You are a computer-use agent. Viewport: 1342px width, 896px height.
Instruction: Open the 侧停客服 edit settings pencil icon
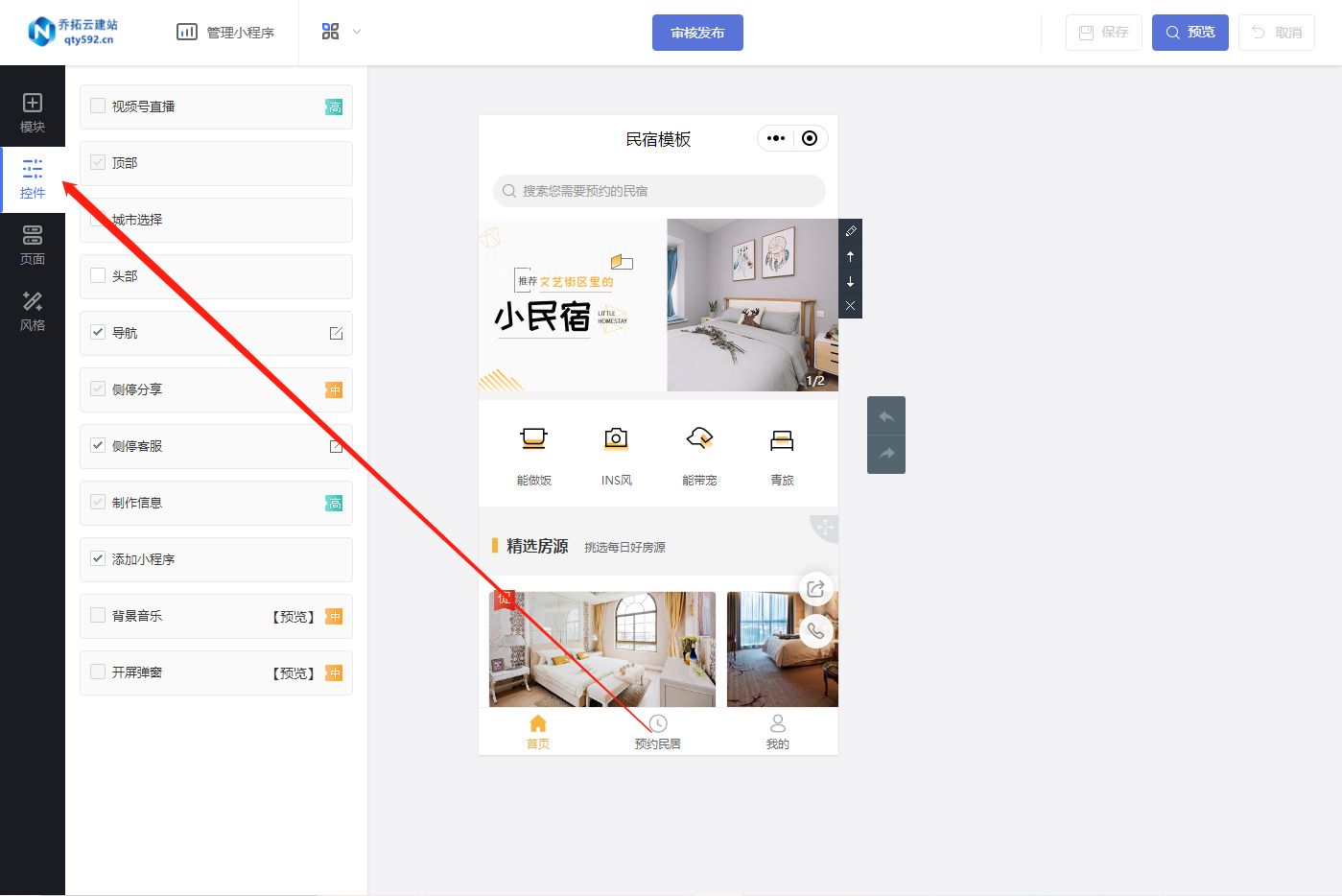[x=336, y=445]
